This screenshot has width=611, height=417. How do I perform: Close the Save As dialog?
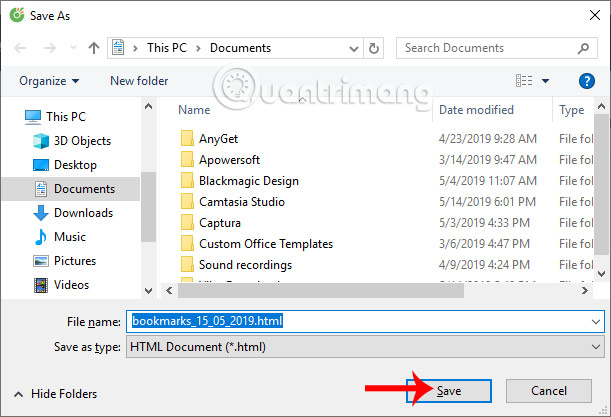pos(595,15)
